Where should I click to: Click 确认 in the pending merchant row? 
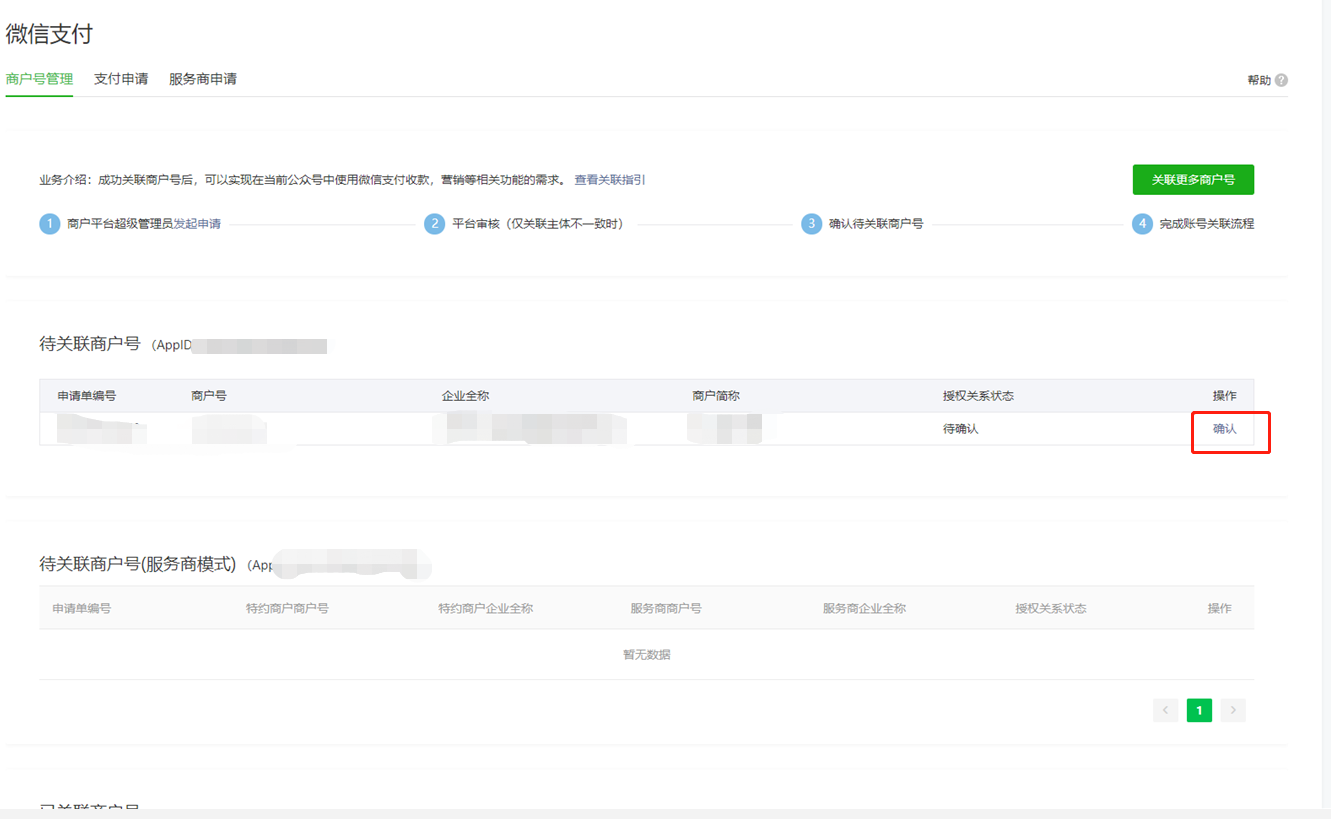pos(1225,429)
